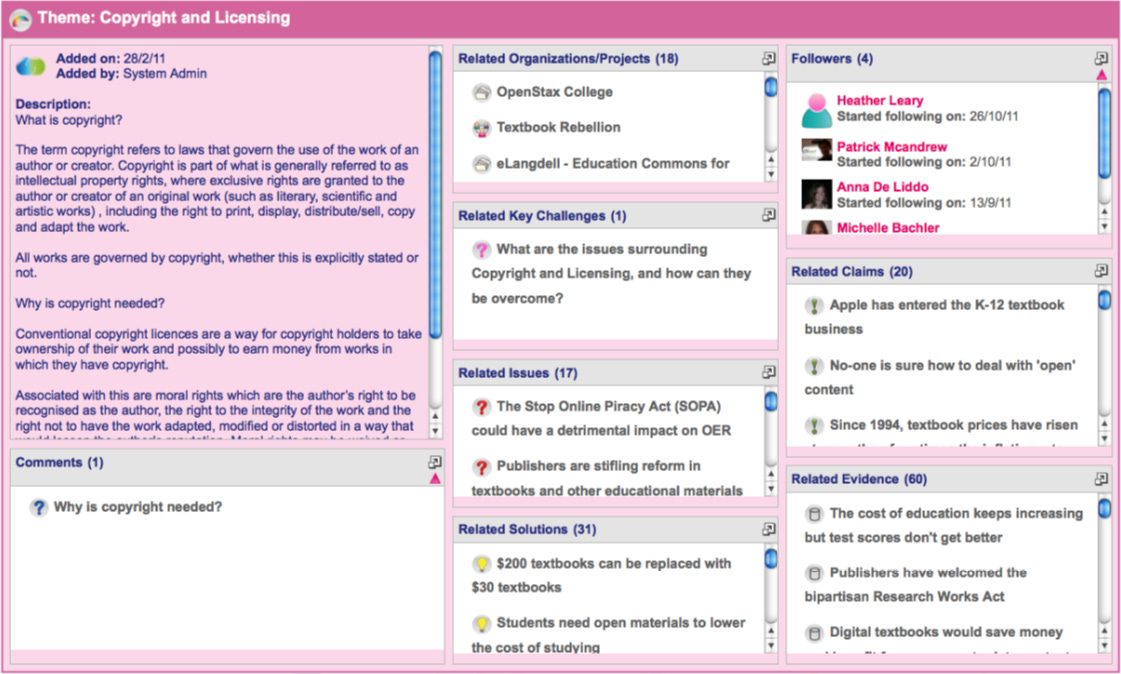
Task: Open eLangdell - Education Commons link
Action: click(613, 164)
